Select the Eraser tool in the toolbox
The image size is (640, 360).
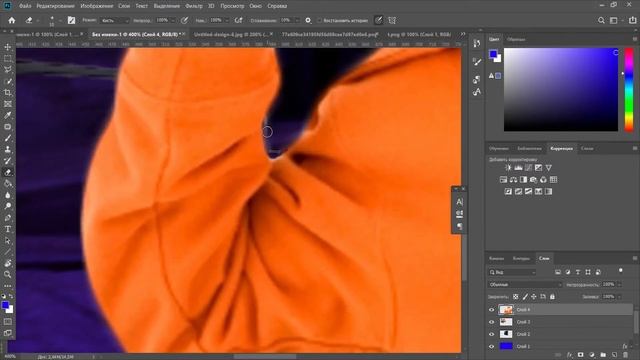coord(8,172)
